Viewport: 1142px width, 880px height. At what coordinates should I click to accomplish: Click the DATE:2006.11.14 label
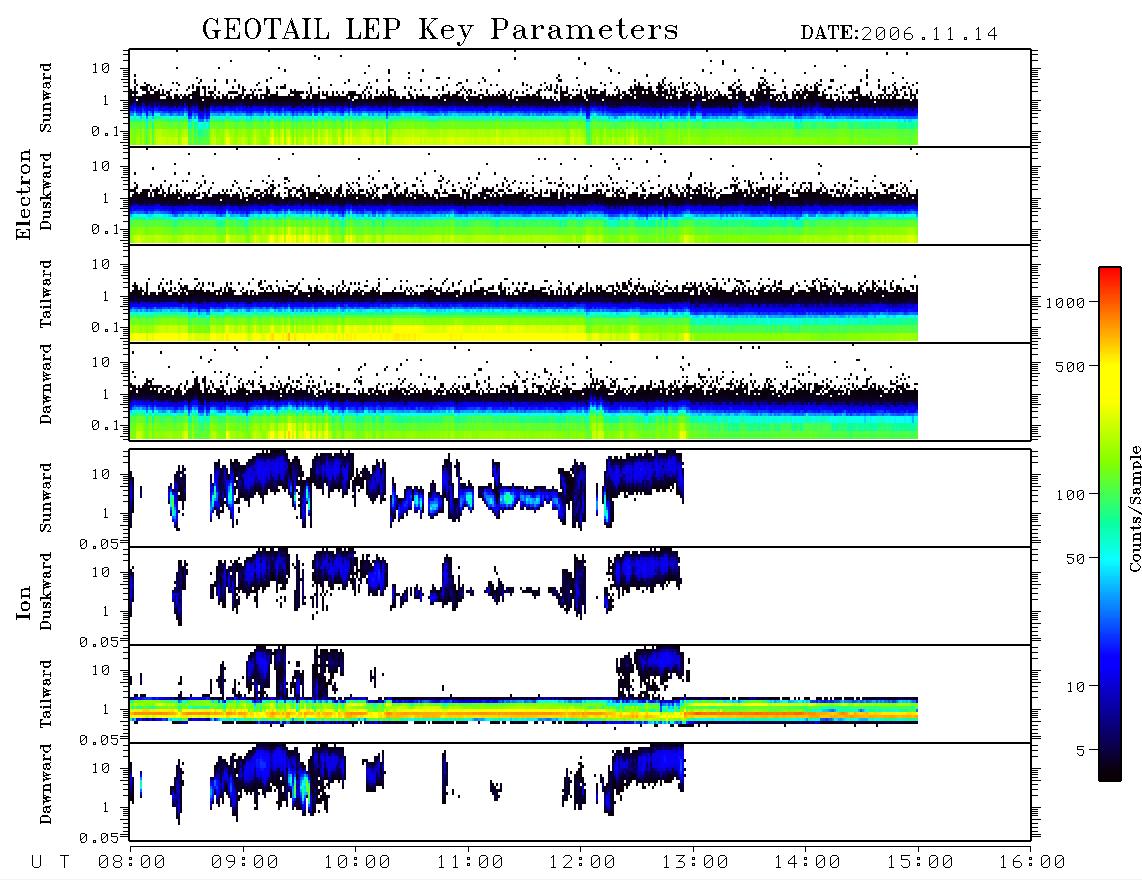coord(899,33)
